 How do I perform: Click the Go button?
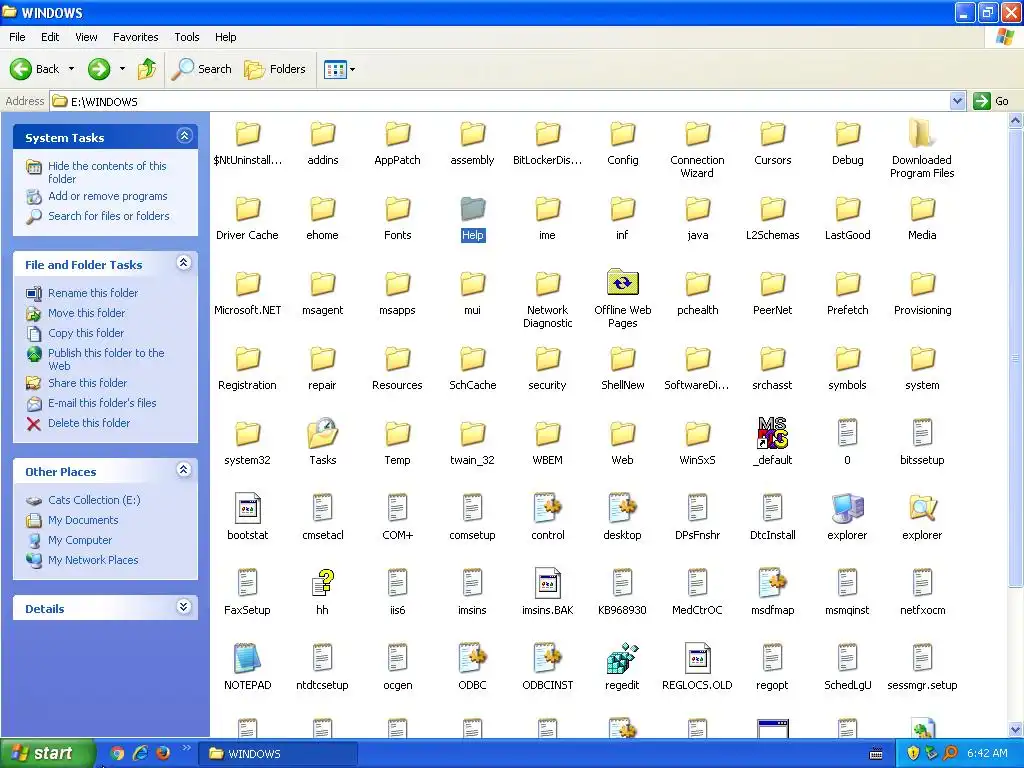click(x=991, y=101)
